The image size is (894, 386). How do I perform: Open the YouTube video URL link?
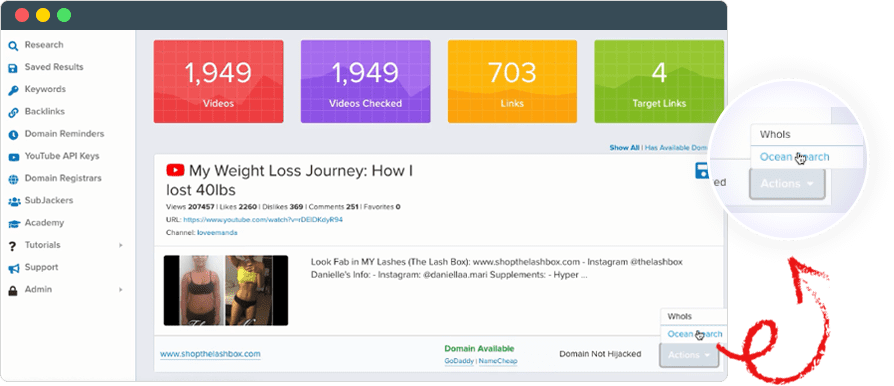coord(263,220)
